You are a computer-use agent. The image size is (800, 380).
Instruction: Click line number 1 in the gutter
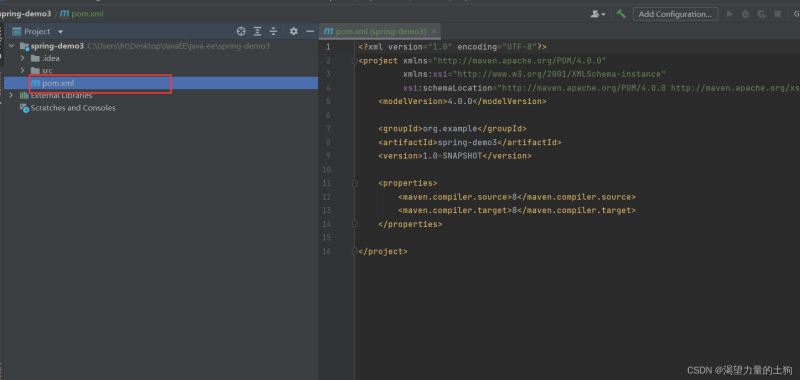point(328,47)
